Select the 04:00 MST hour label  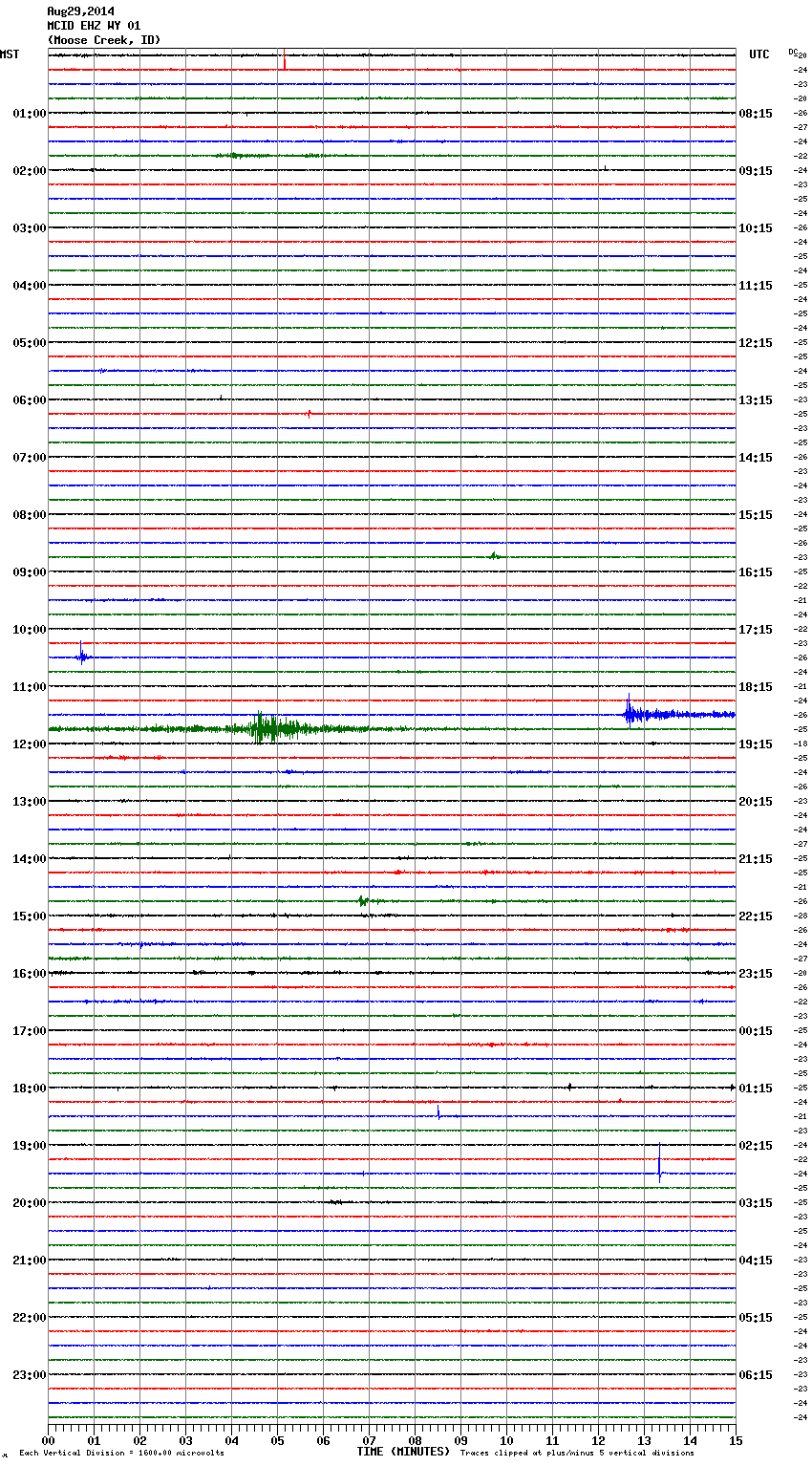pyautogui.click(x=30, y=286)
